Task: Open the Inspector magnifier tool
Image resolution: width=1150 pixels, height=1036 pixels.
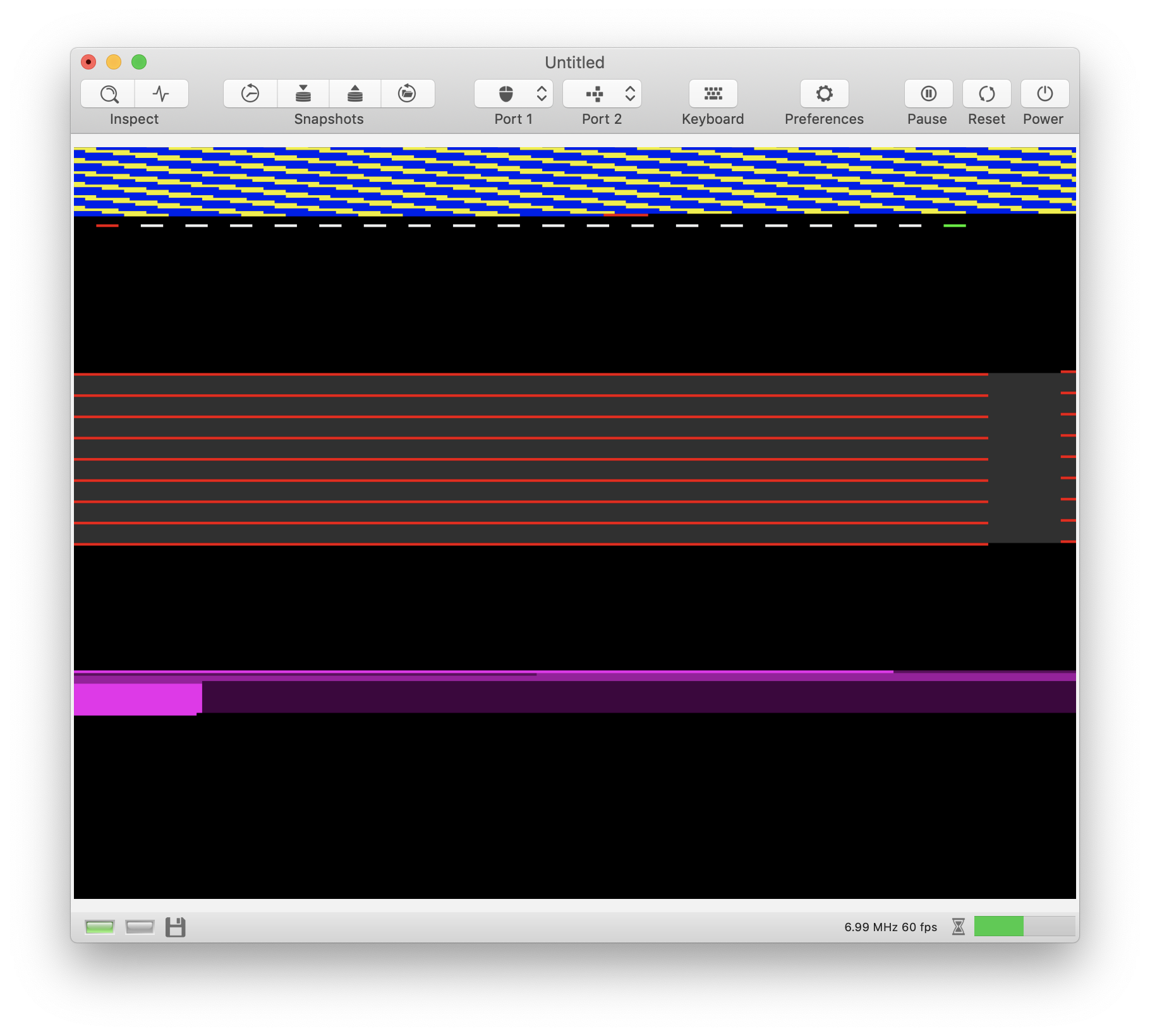Action: [108, 93]
